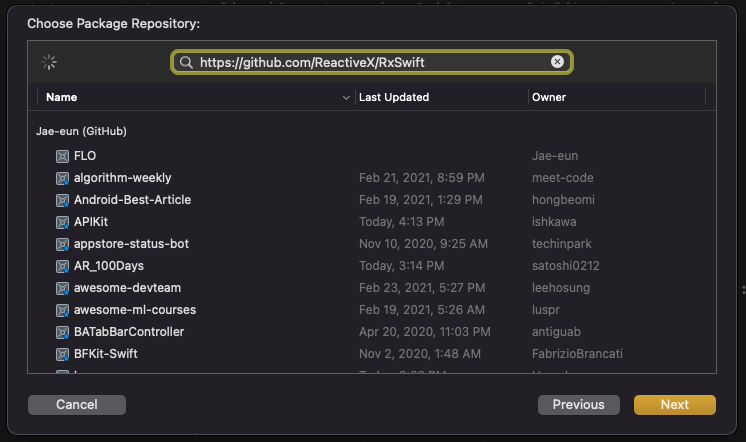Click the FLO repository icon
The image size is (746, 442).
click(x=62, y=156)
